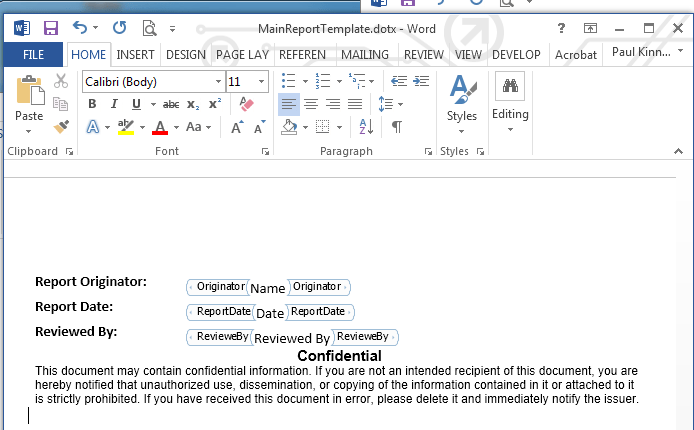Switch to the DESIGN tab
The image size is (694, 430).
[x=186, y=54]
